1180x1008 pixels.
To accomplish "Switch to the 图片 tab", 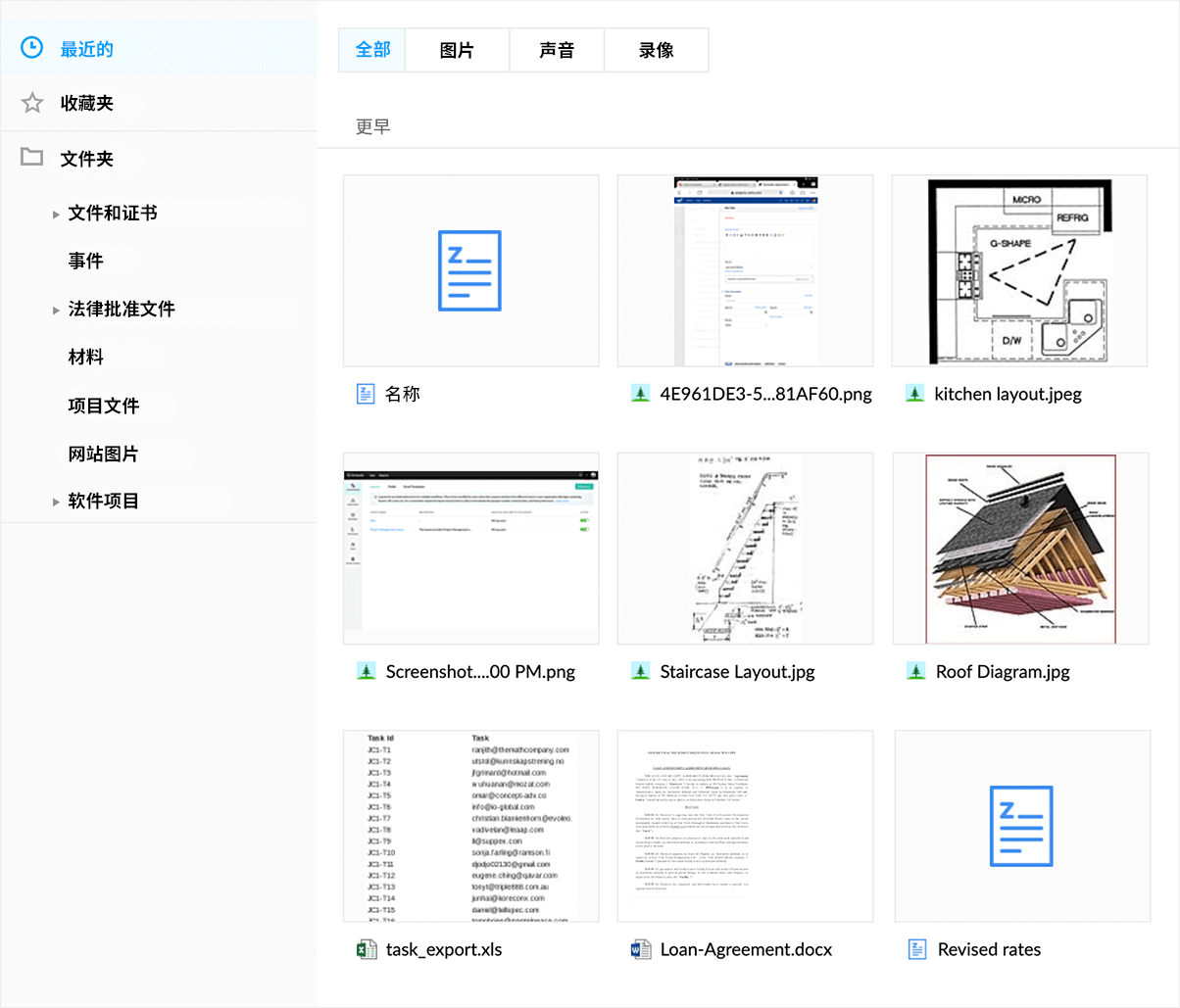I will point(457,50).
